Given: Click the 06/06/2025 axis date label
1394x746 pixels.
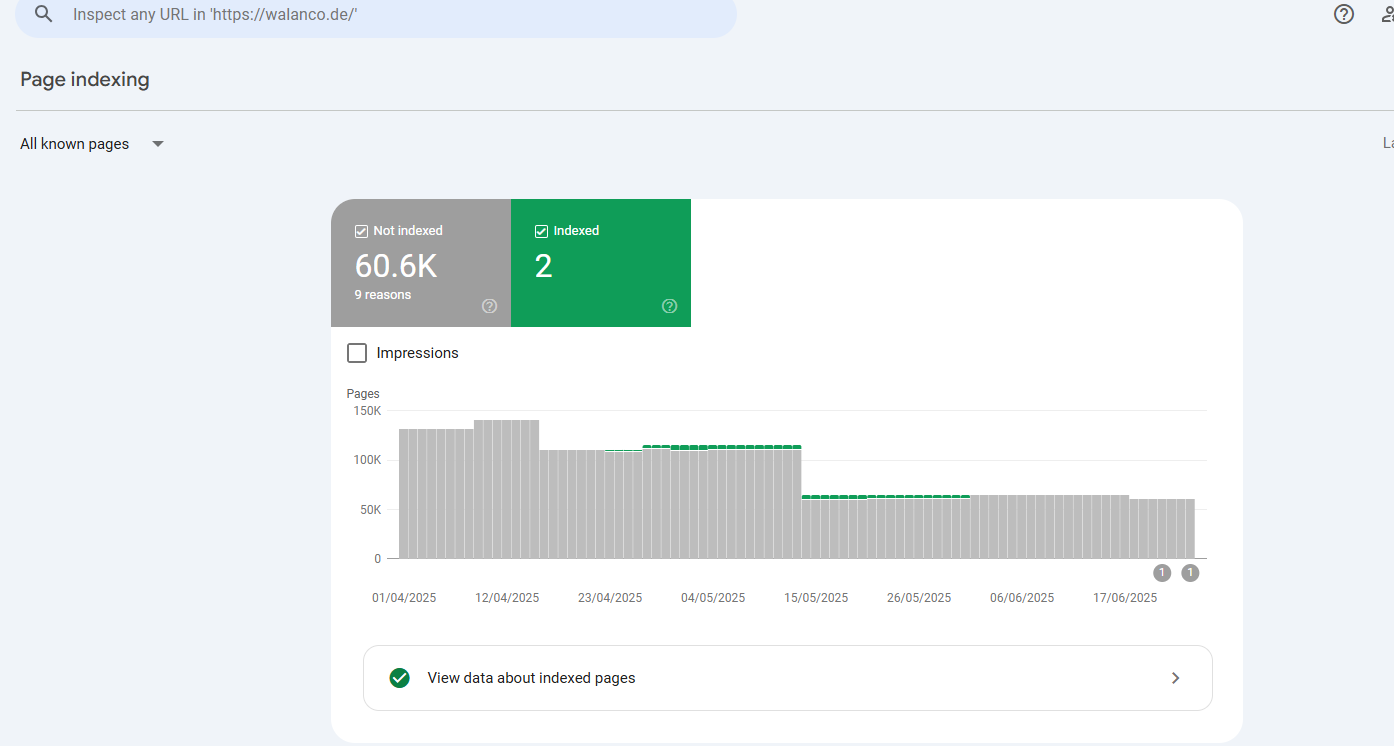Looking at the screenshot, I should (x=1022, y=598).
